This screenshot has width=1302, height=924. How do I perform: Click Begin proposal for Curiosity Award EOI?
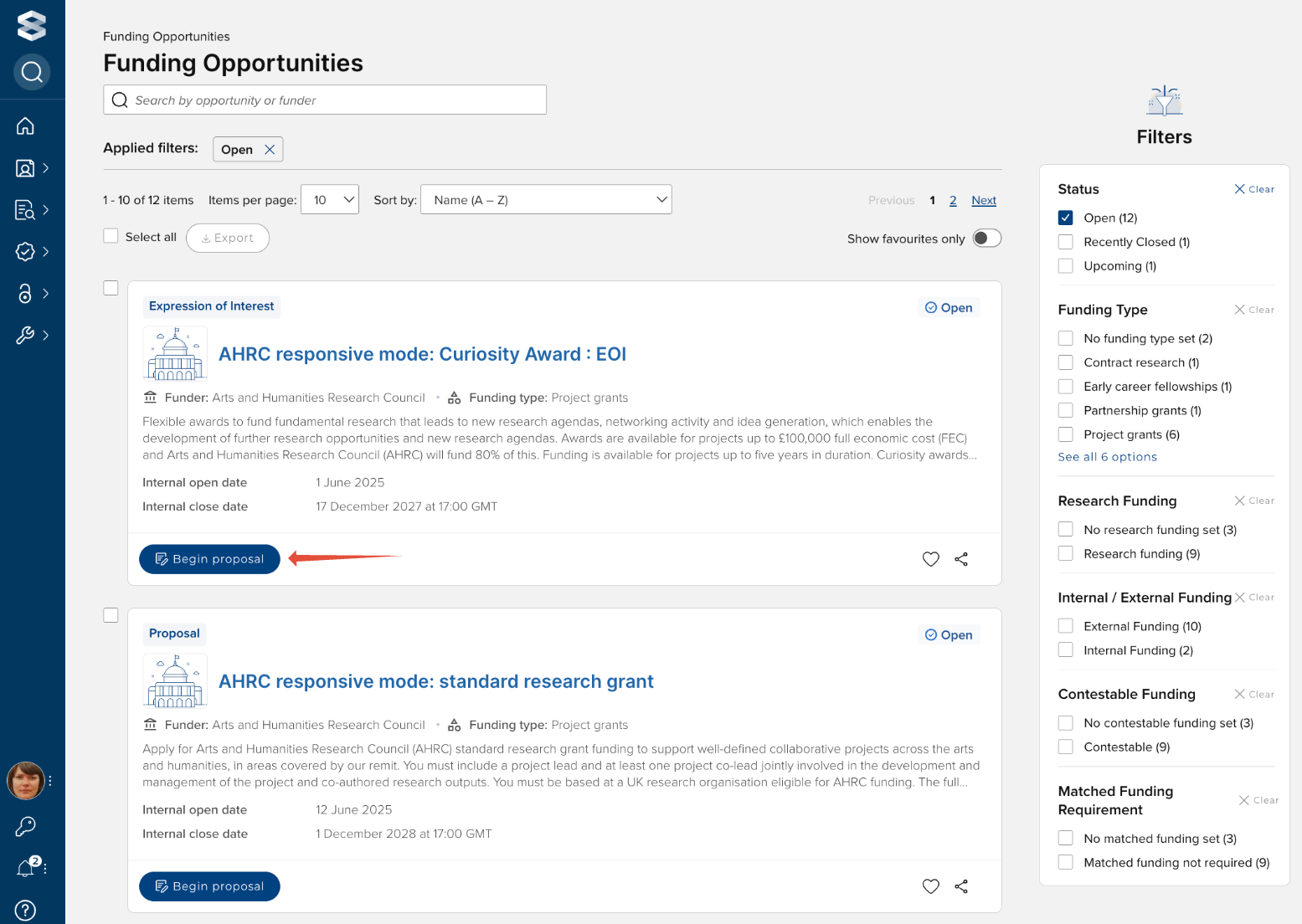pyautogui.click(x=209, y=559)
